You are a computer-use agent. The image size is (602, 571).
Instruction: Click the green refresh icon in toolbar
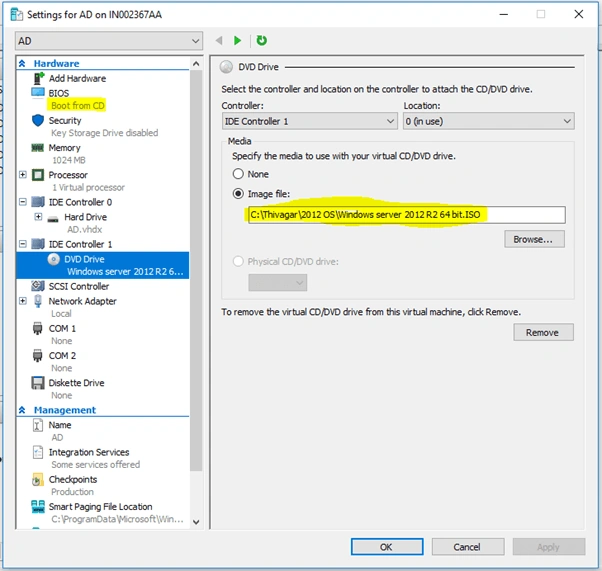tap(261, 40)
